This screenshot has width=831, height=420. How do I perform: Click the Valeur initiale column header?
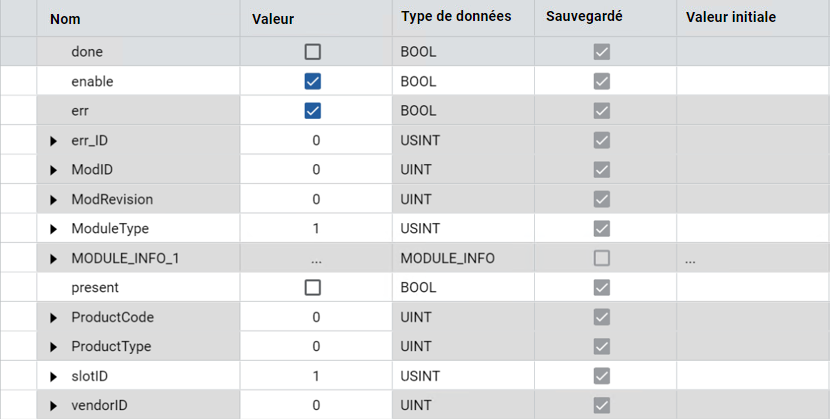coord(730,17)
